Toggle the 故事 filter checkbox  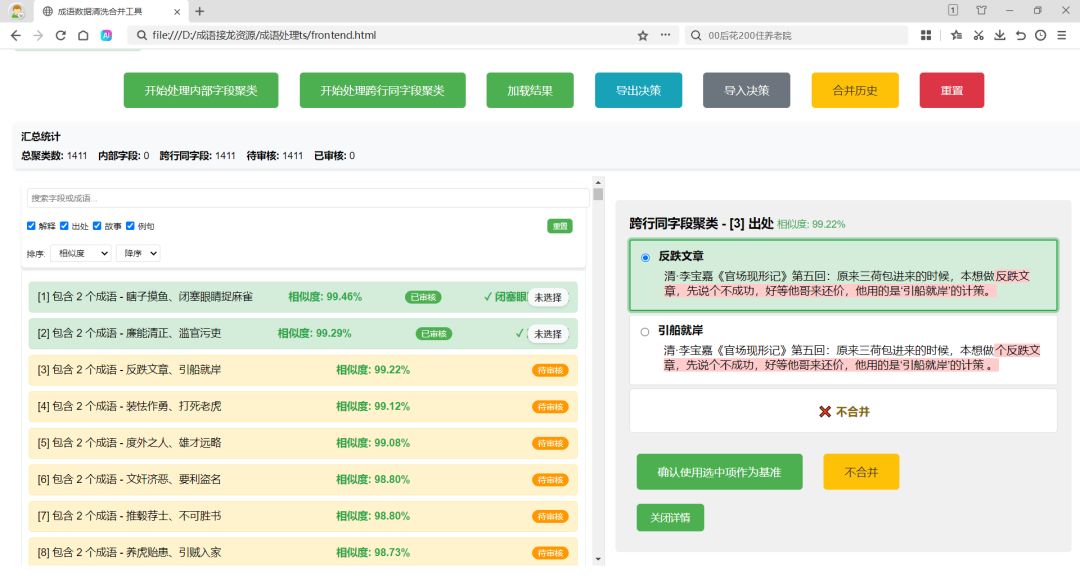[x=97, y=226]
